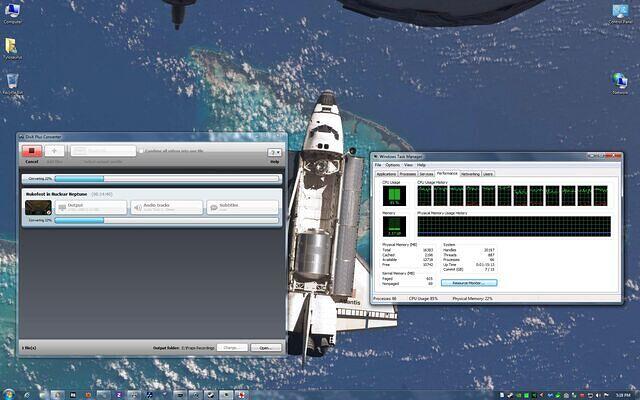Expand the Output settings box
Image resolution: width=640 pixels, height=400 pixels.
pyautogui.click(x=92, y=207)
